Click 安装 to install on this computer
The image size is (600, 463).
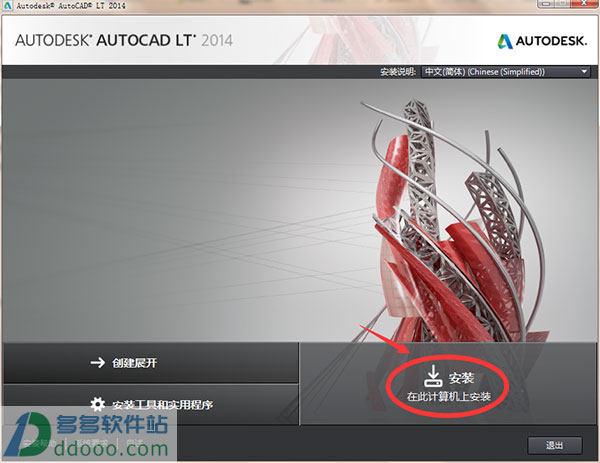[448, 384]
